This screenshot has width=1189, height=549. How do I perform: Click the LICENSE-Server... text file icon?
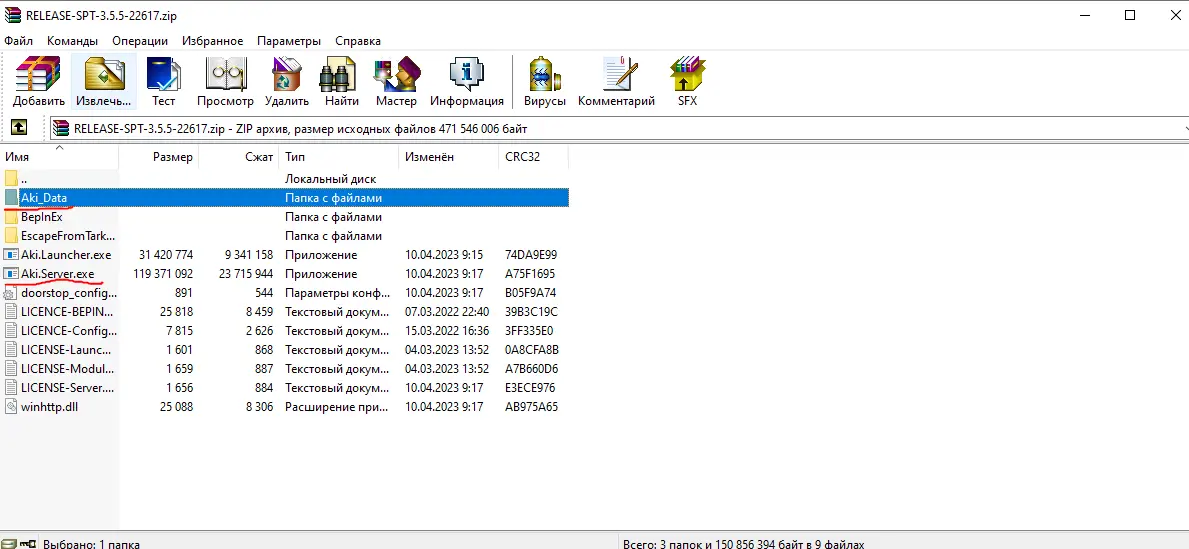click(x=11, y=387)
